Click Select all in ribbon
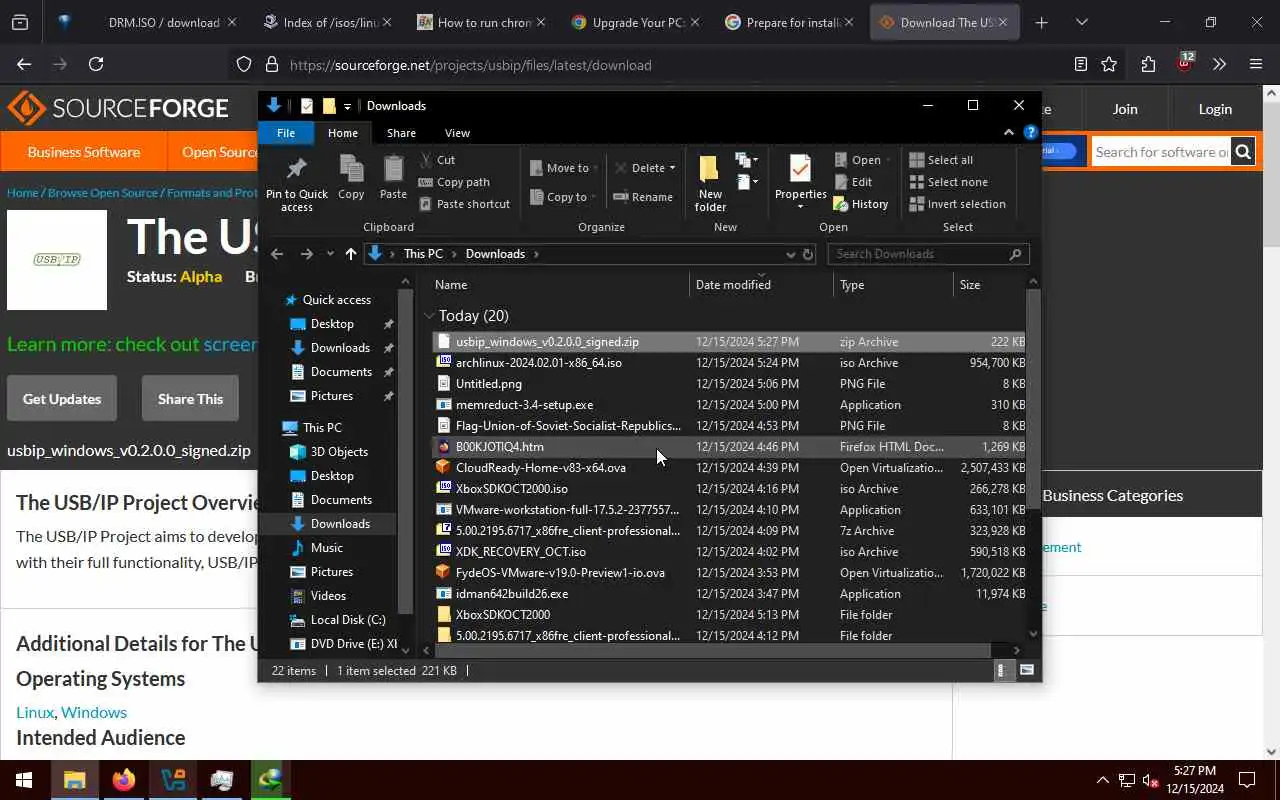Viewport: 1280px width, 800px height. (941, 160)
